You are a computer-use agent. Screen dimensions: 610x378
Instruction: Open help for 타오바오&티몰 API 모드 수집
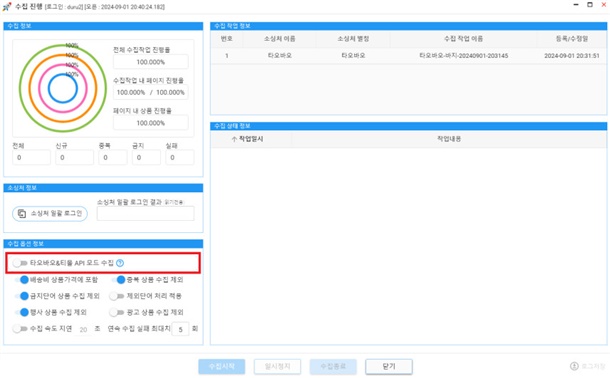coord(120,263)
